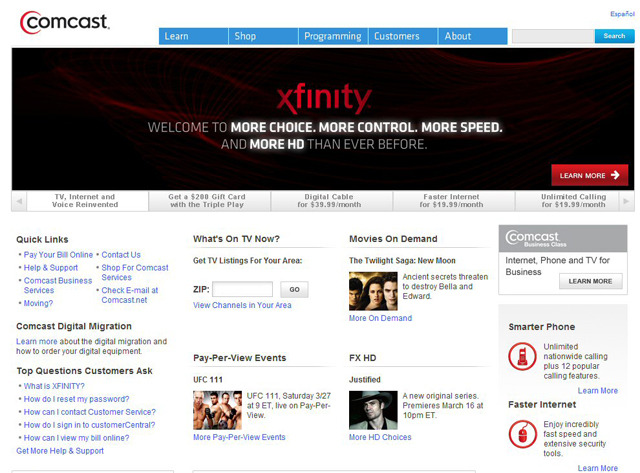The width and height of the screenshot is (640, 473).
Task: Open the Customers menu
Action: 403,36
